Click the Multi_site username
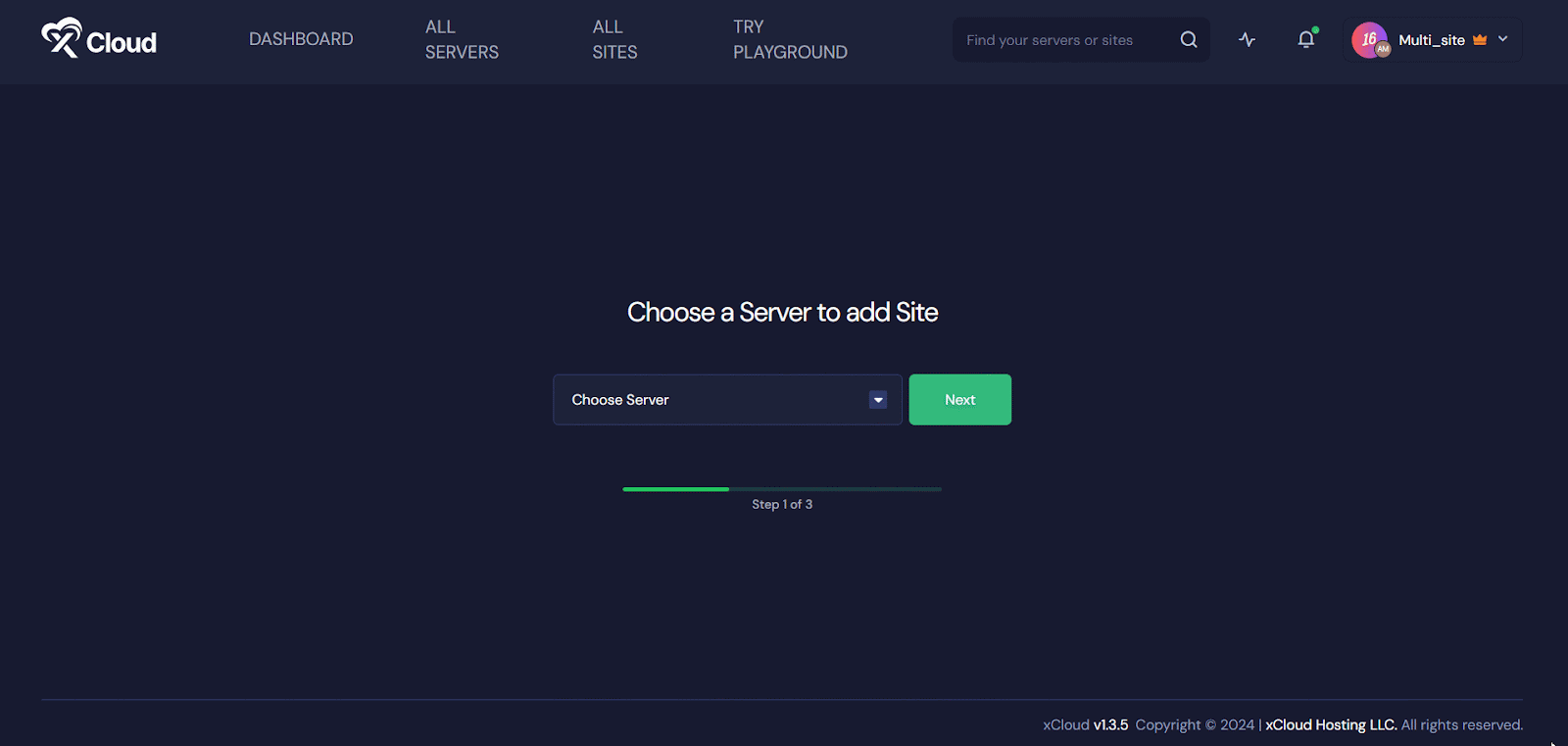This screenshot has height=746, width=1568. tap(1431, 40)
